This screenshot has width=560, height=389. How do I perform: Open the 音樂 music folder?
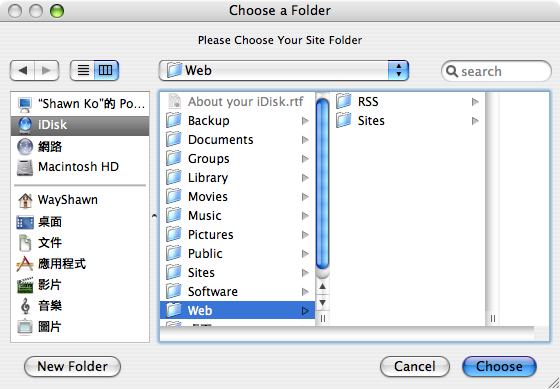coord(80,306)
